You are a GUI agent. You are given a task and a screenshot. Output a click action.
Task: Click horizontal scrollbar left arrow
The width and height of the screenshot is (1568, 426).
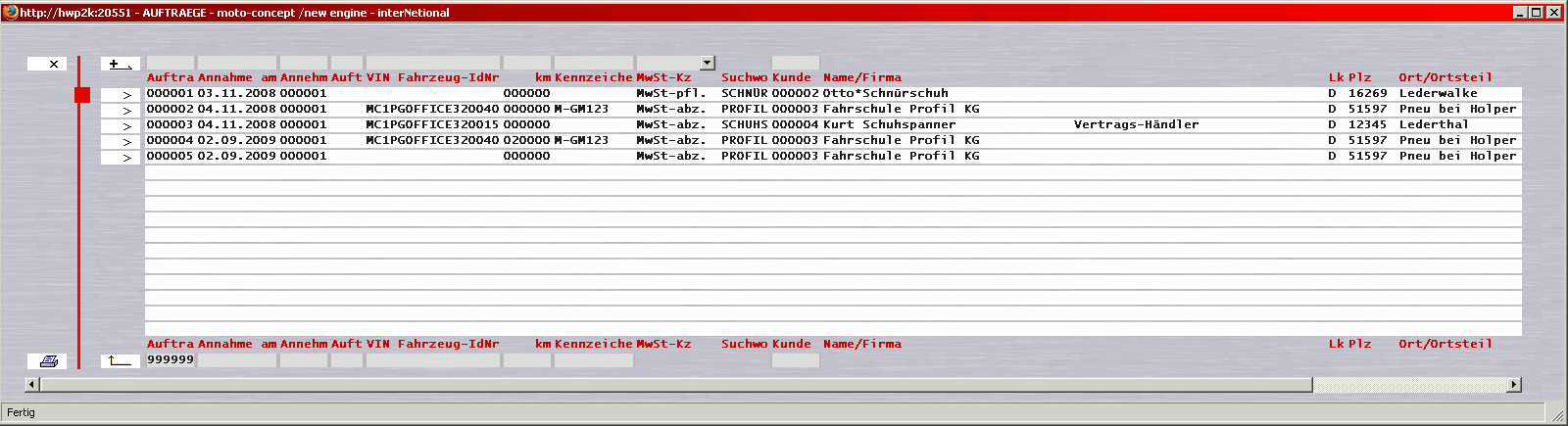31,385
